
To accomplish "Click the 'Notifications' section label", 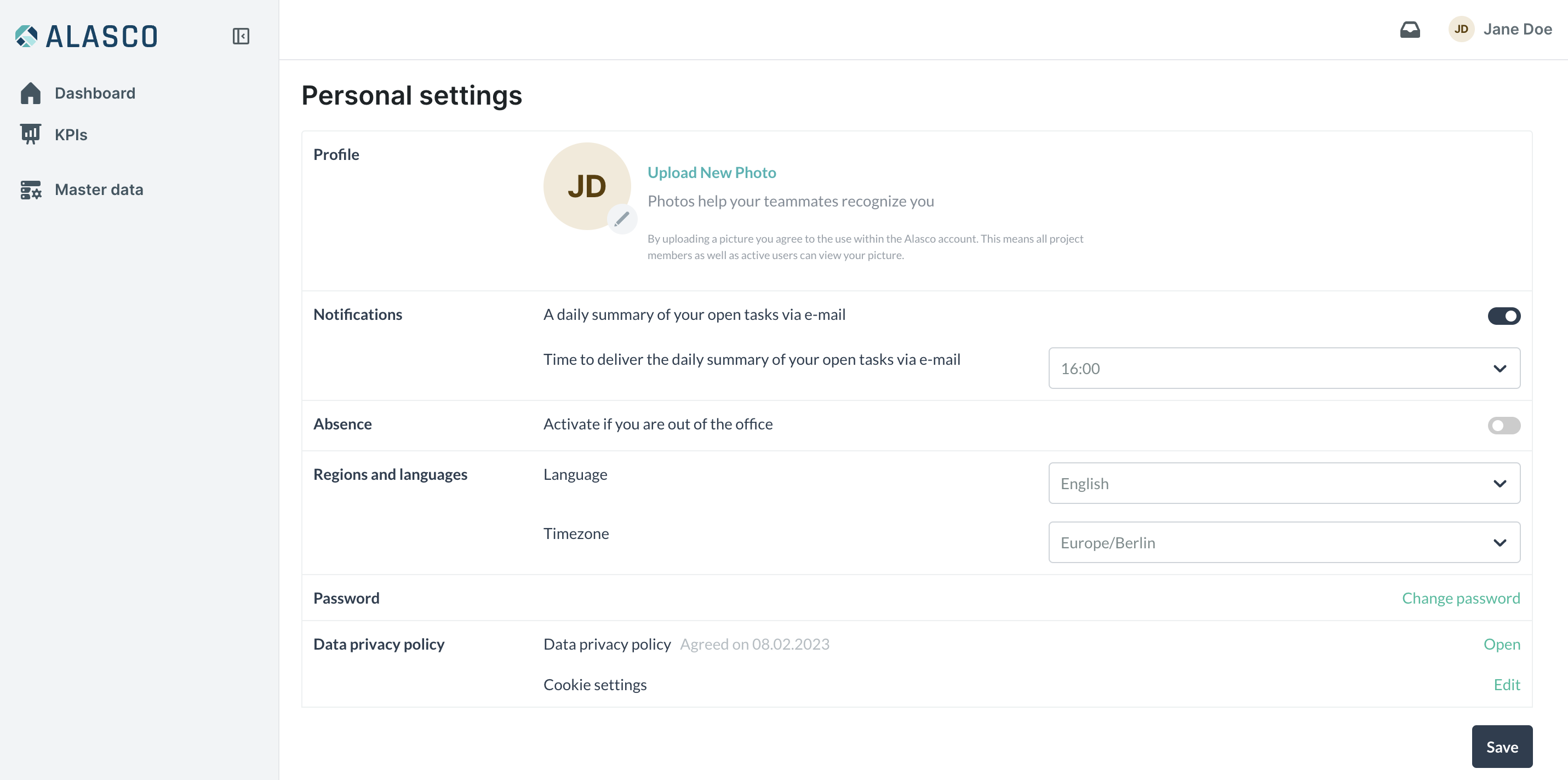I will [x=358, y=314].
